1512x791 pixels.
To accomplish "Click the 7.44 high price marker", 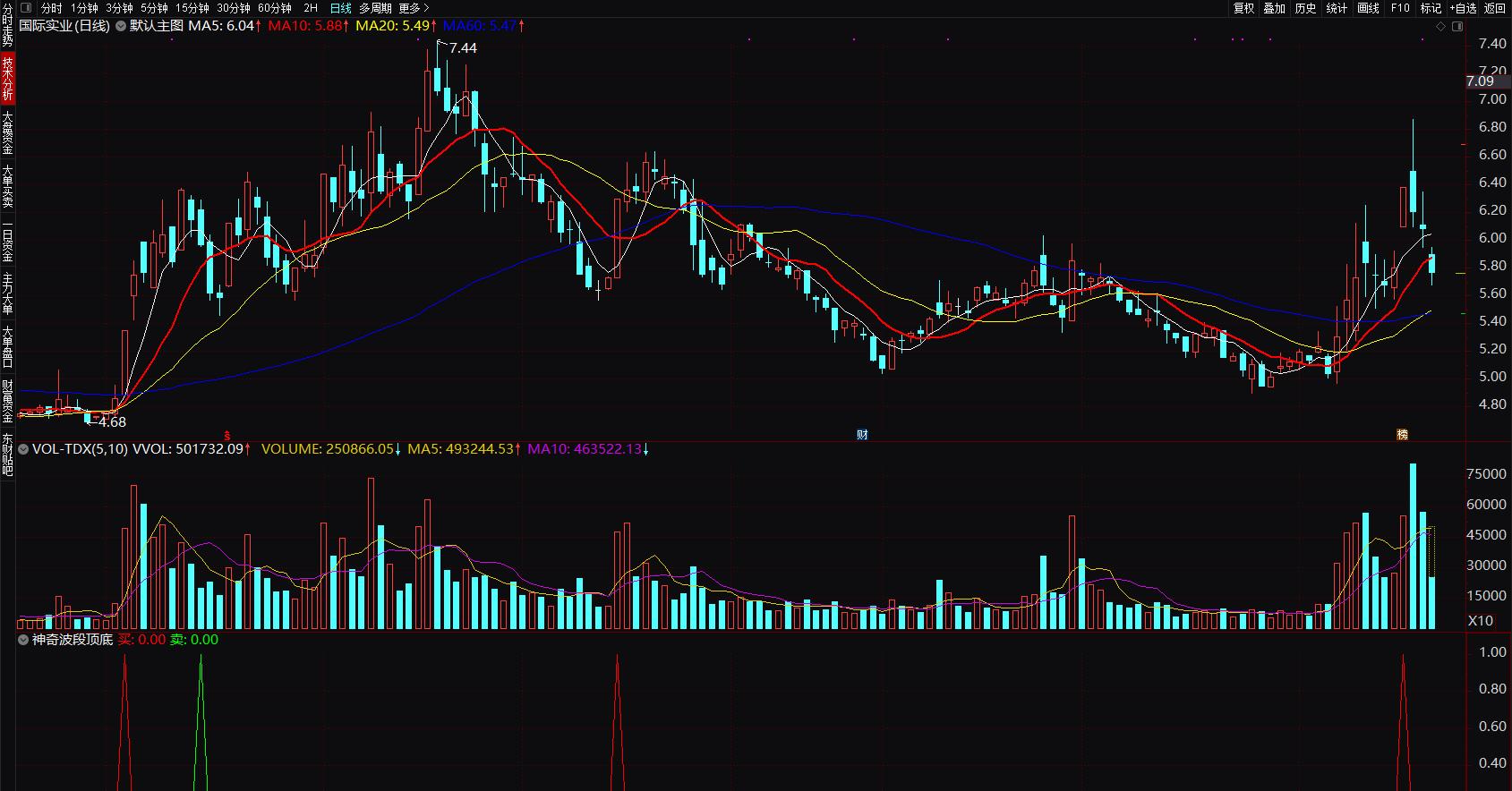I will coord(463,48).
